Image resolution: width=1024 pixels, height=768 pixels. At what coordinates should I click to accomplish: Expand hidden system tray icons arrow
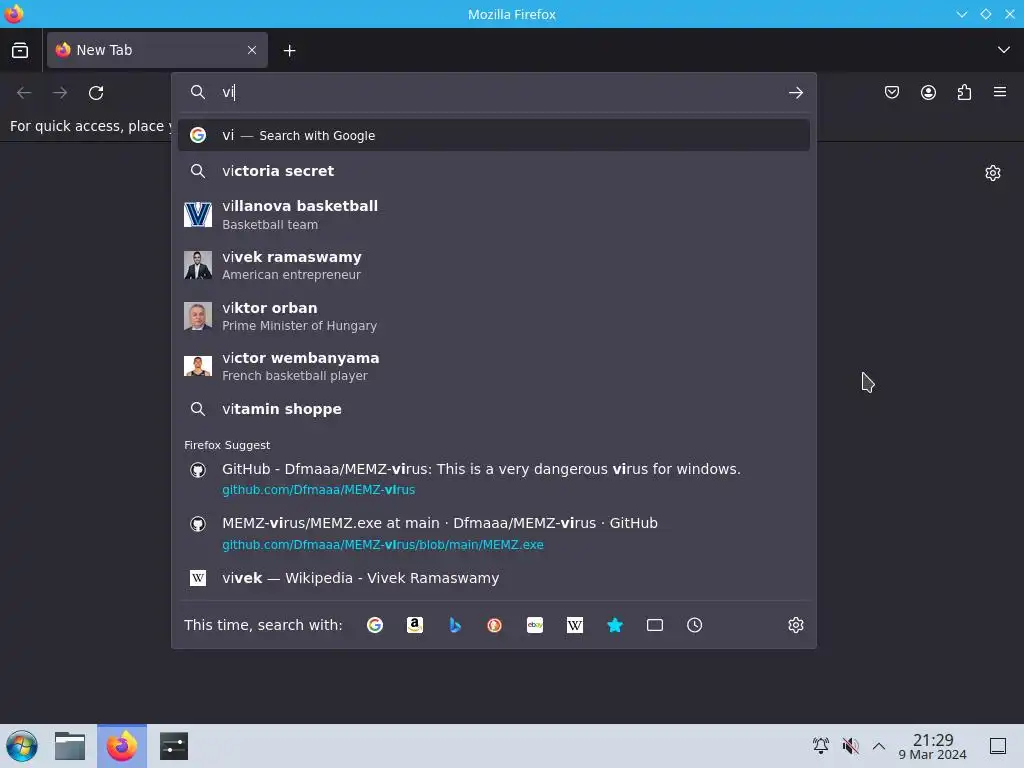pos(879,745)
